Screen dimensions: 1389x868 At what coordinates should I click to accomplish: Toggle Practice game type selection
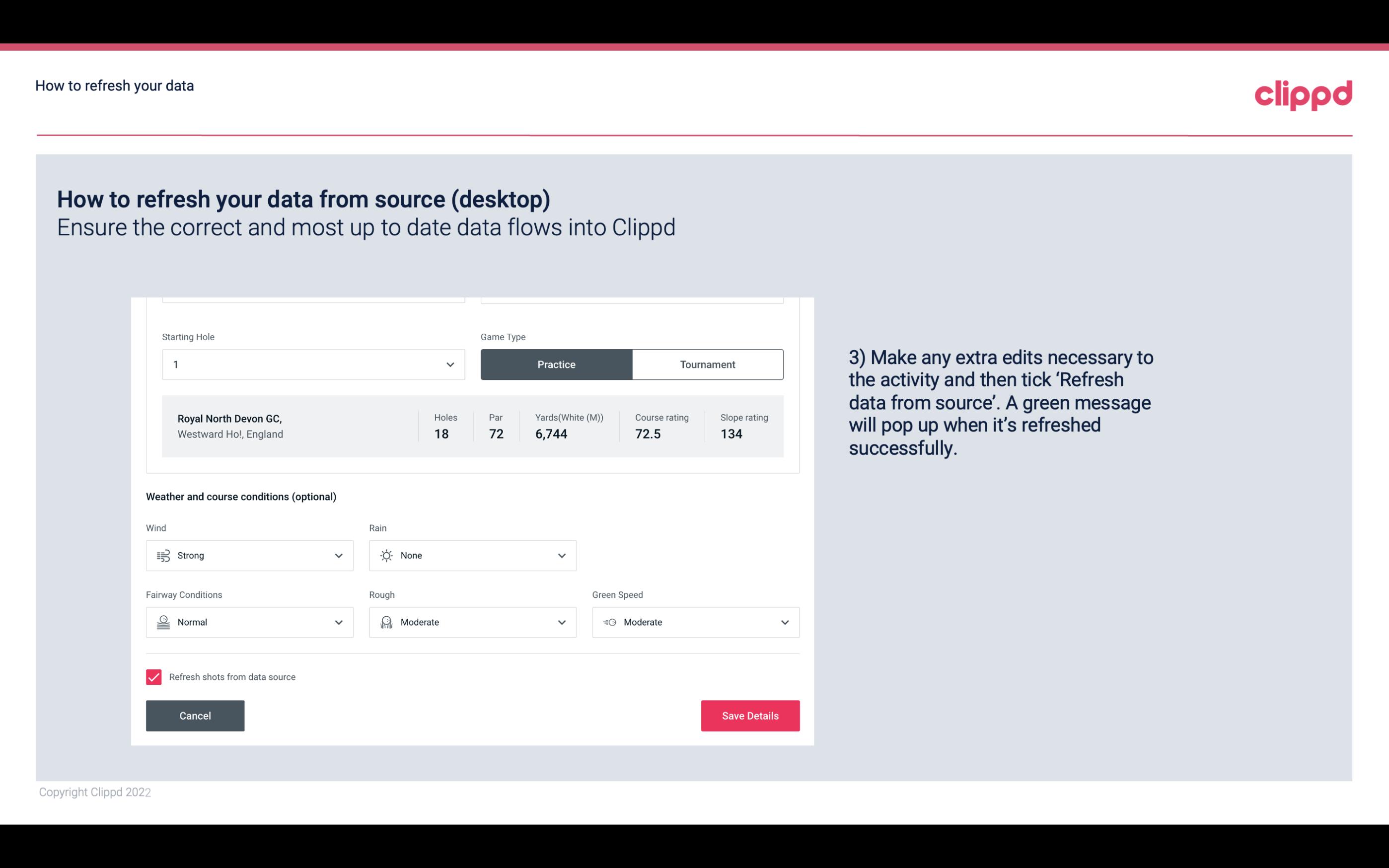[x=556, y=364]
